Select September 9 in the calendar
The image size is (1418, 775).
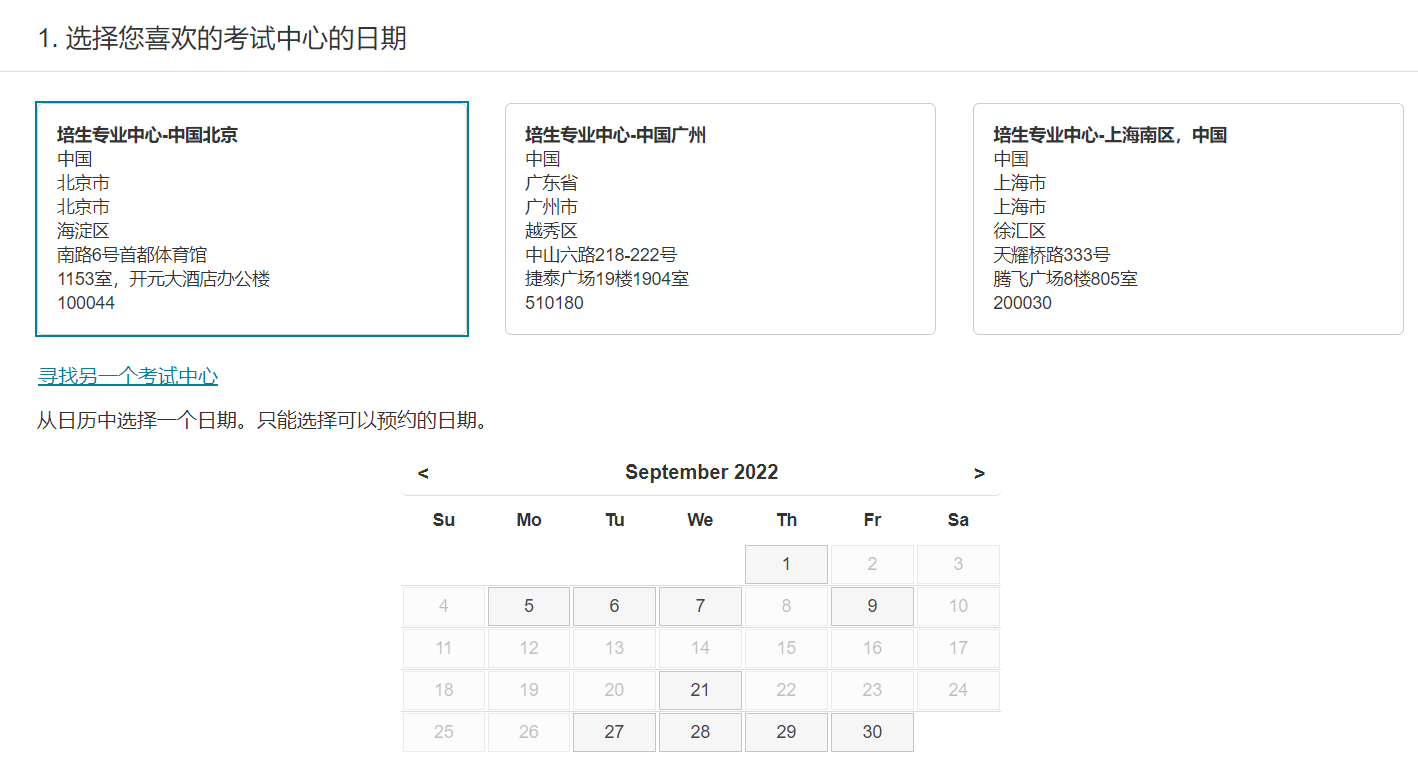coord(872,606)
